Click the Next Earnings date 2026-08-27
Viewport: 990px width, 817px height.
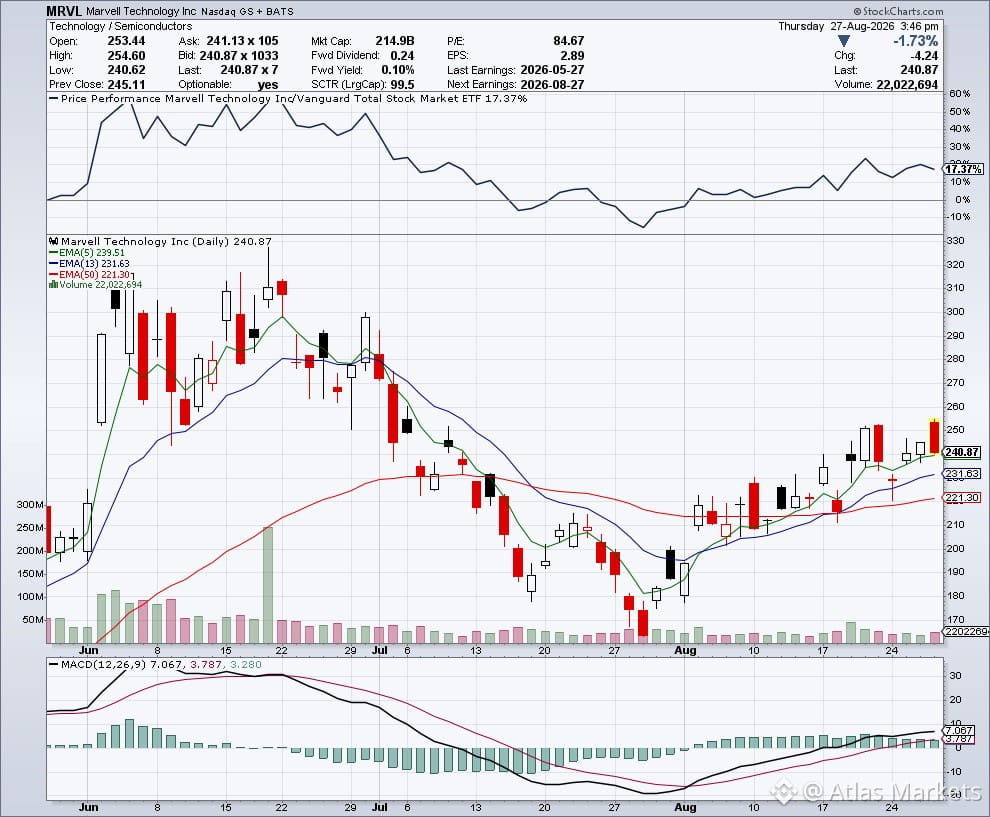coord(552,85)
